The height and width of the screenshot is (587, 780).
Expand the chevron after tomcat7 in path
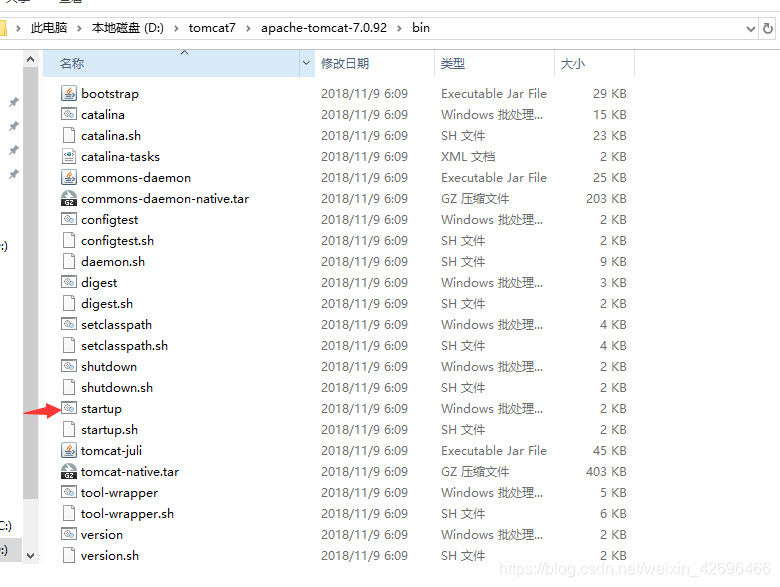(248, 28)
